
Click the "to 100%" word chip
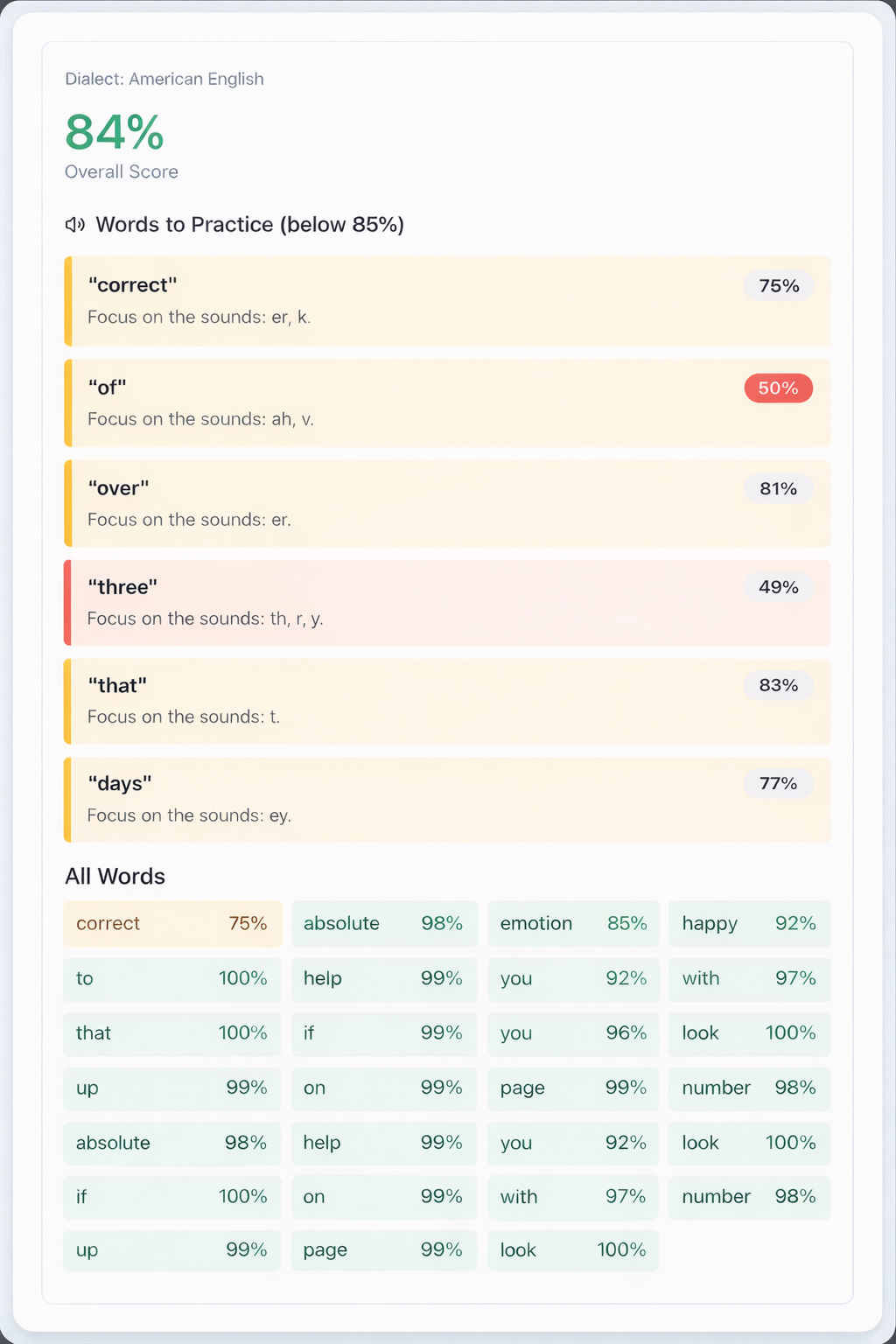(172, 978)
